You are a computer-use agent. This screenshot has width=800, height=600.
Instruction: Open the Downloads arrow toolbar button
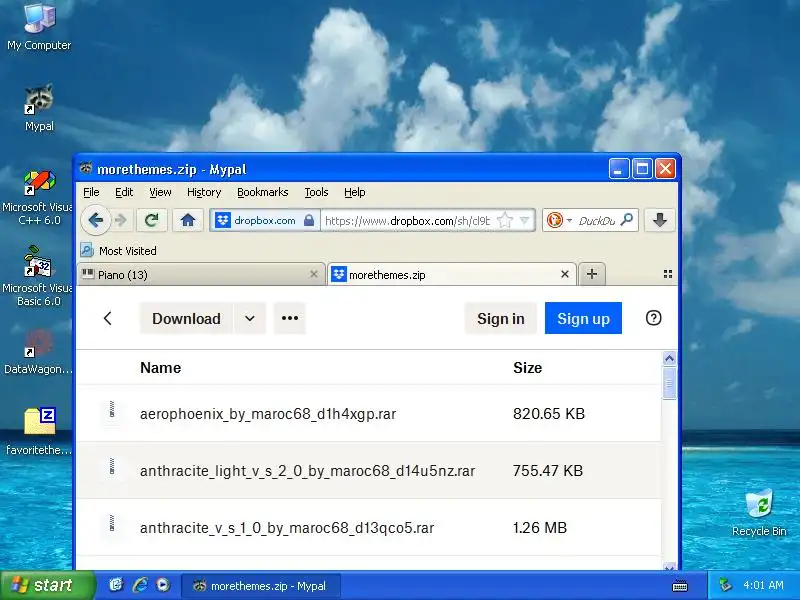pyautogui.click(x=660, y=220)
